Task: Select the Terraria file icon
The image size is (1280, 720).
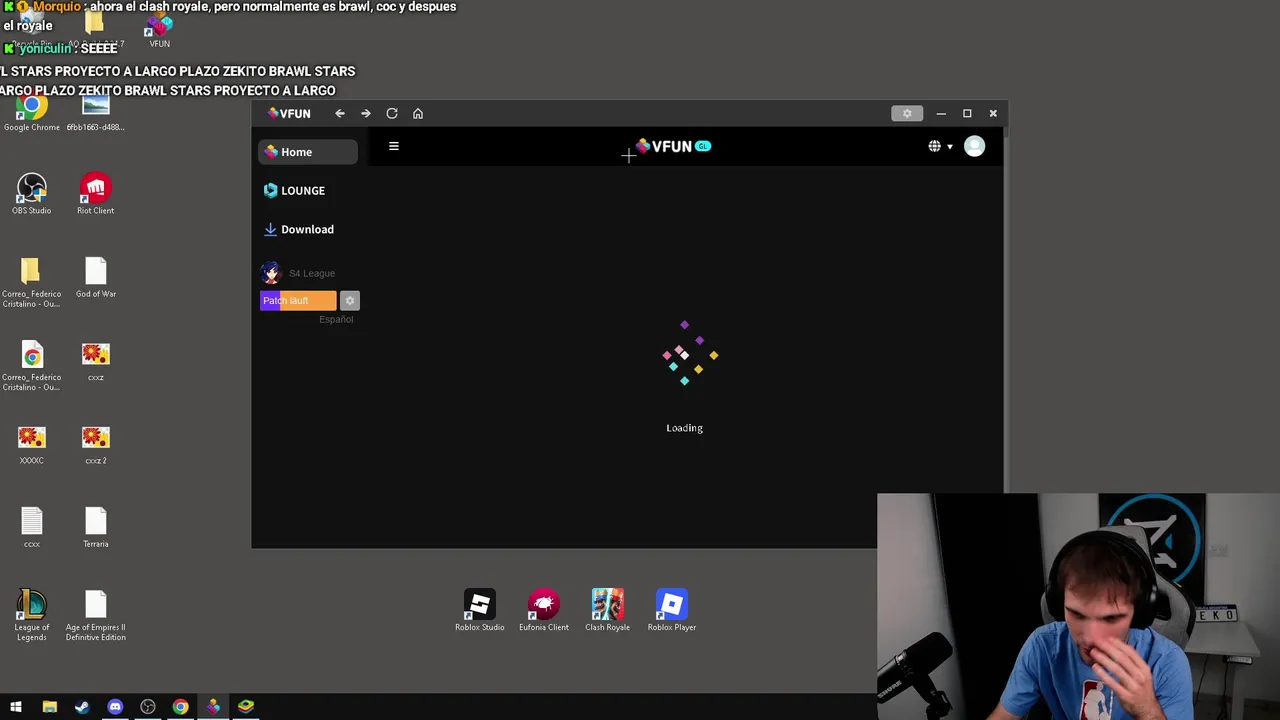Action: [x=96, y=528]
